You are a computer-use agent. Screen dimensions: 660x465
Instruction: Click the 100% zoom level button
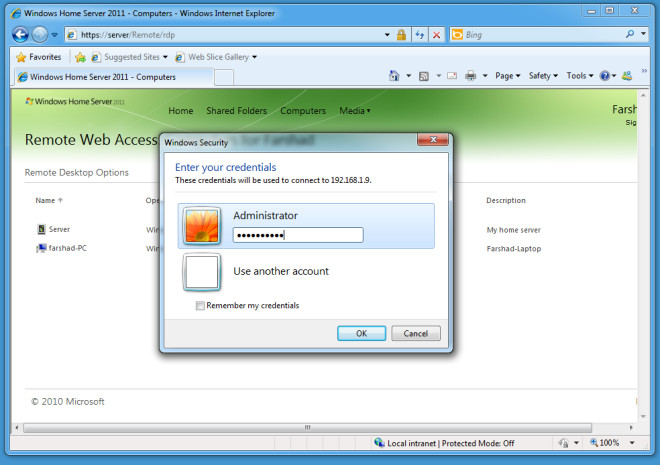(604, 443)
